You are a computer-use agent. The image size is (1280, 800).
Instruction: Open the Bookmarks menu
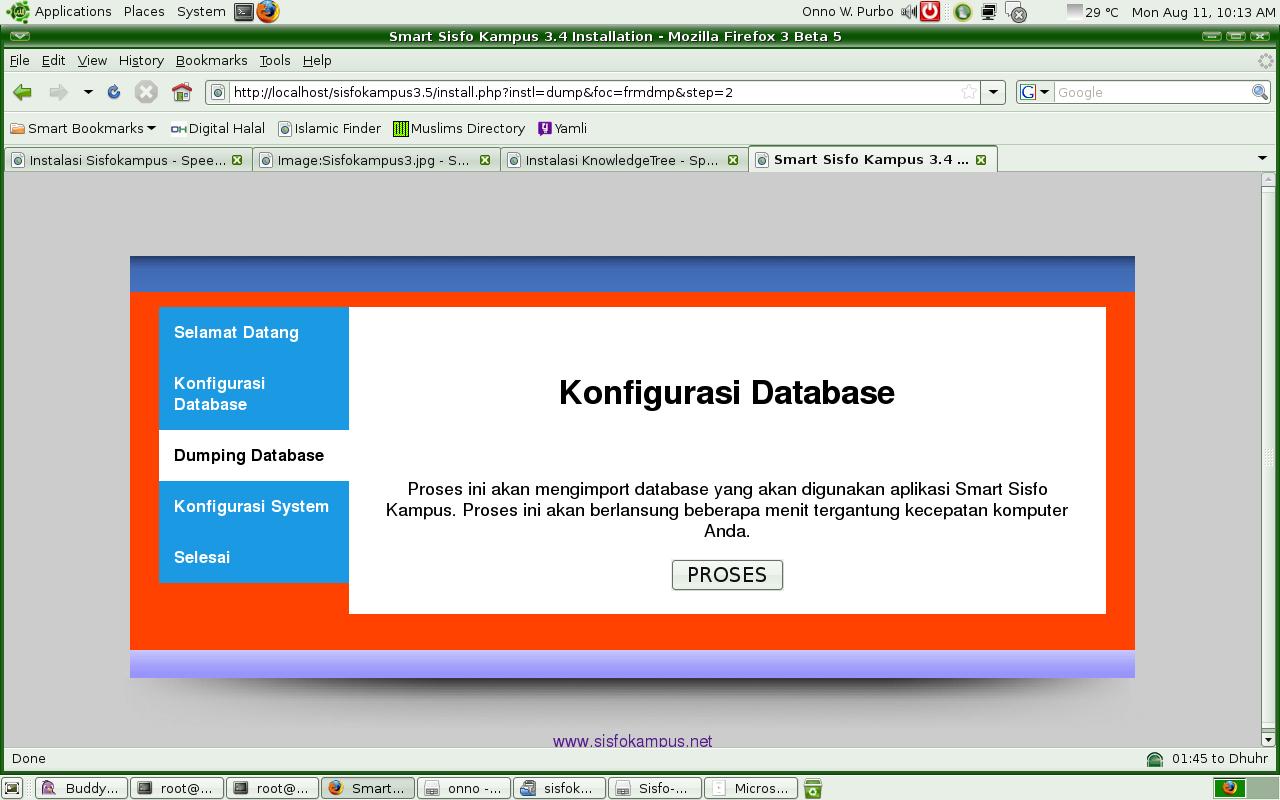click(x=211, y=60)
